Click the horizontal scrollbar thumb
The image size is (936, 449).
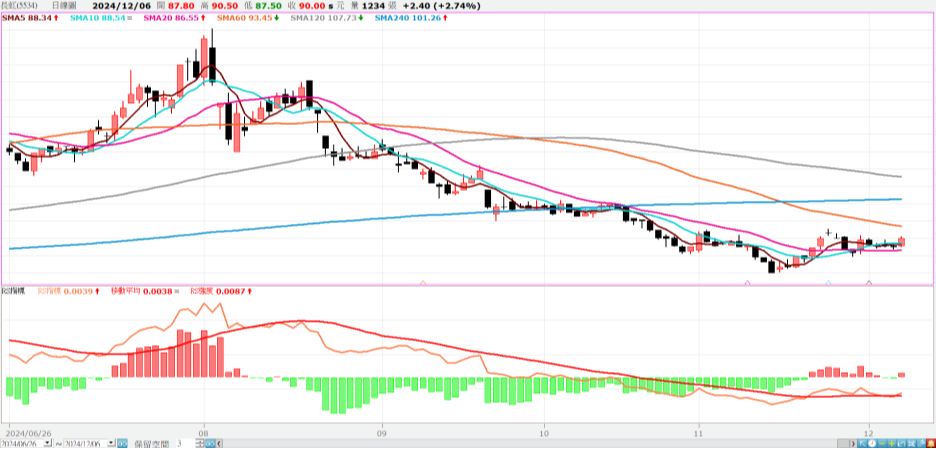(843, 444)
